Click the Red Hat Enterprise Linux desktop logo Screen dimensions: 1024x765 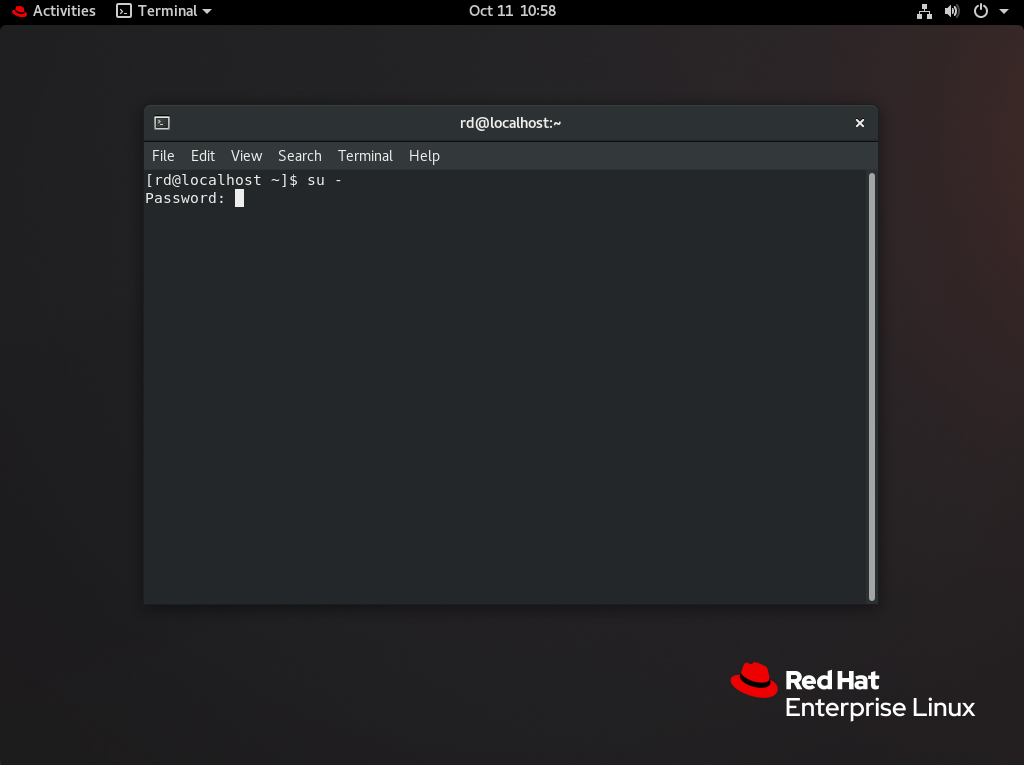(852, 692)
